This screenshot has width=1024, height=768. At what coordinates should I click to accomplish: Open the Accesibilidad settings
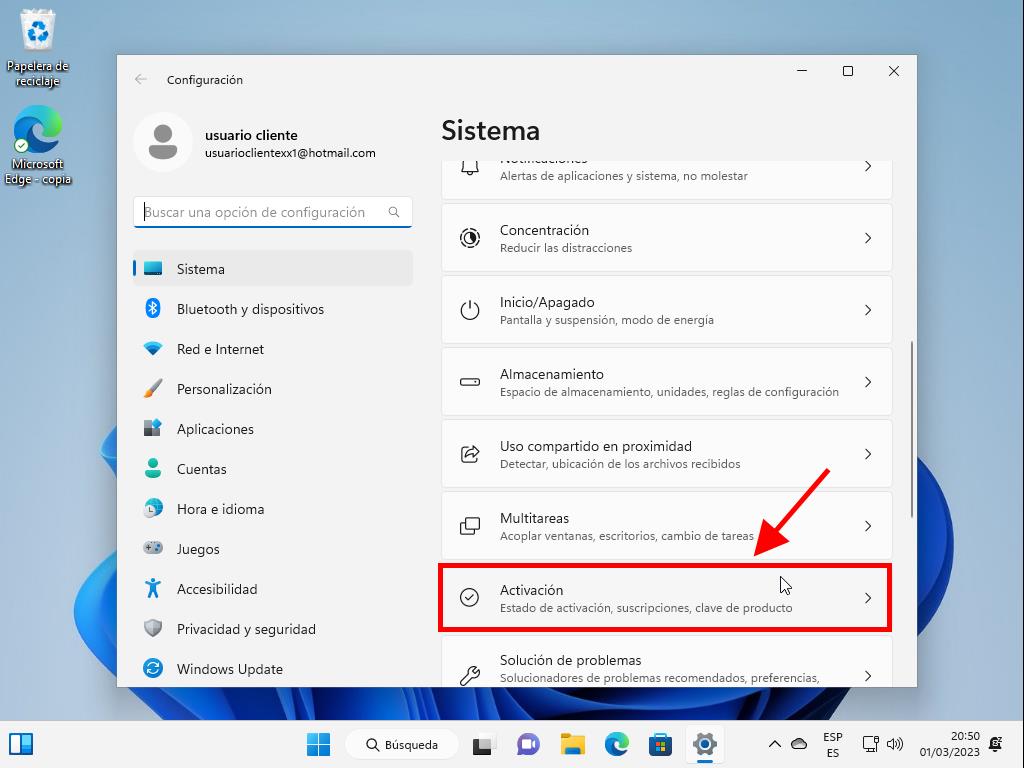point(217,589)
